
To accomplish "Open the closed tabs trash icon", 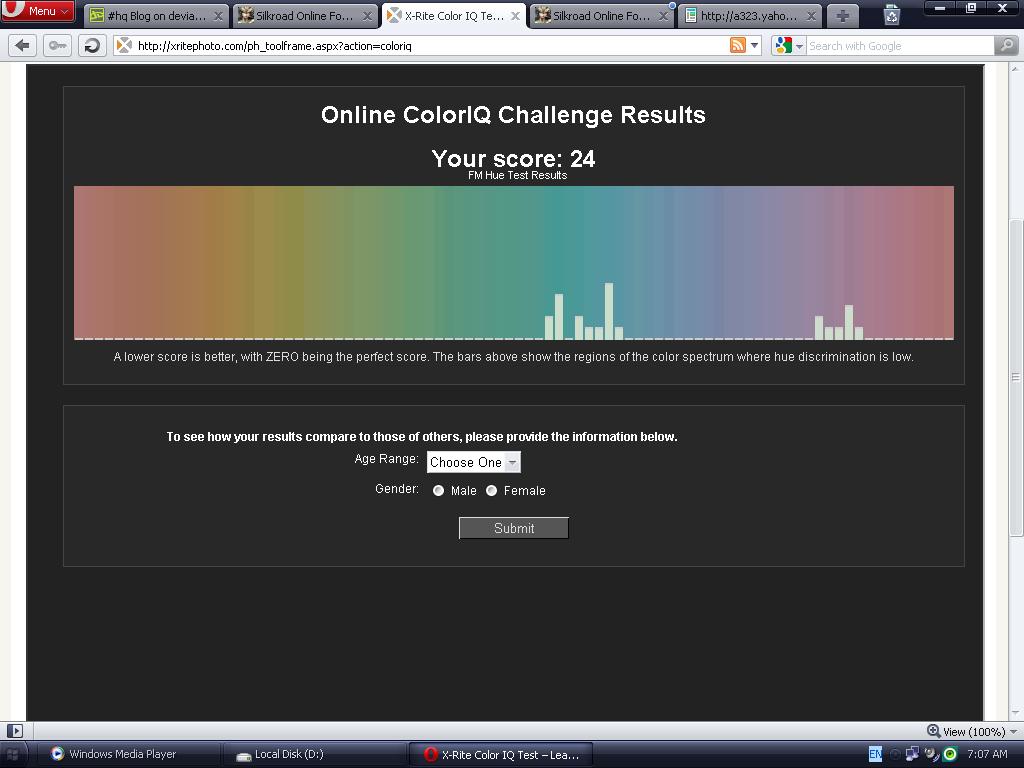I will click(892, 15).
